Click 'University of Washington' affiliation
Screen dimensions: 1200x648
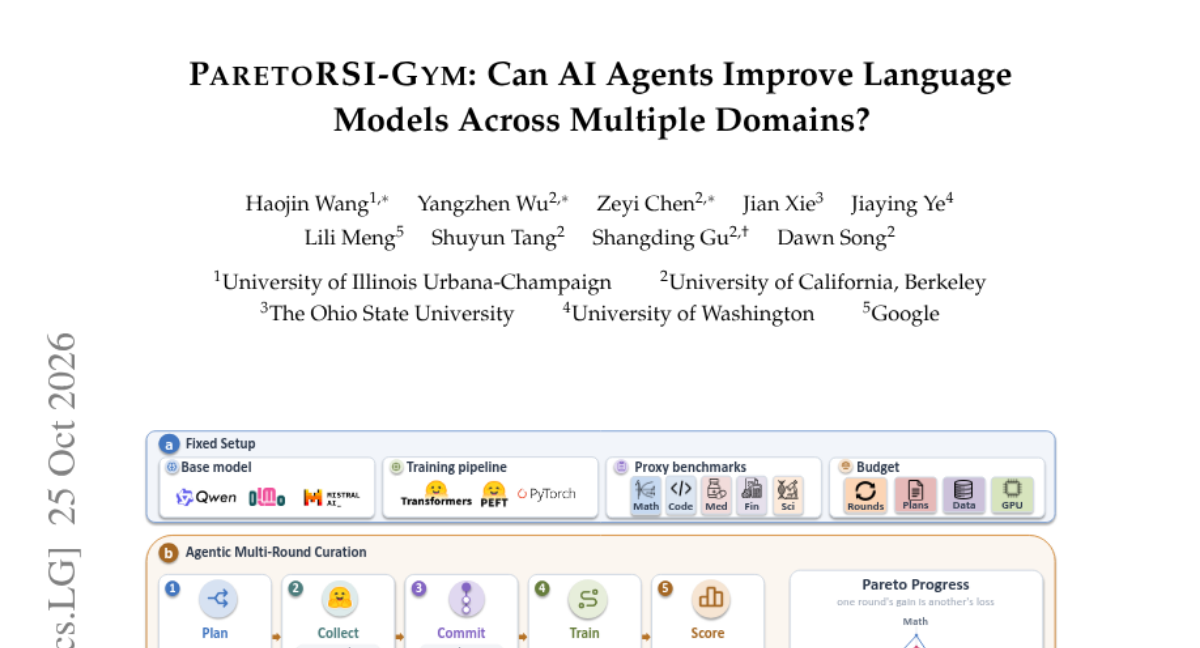coord(693,314)
